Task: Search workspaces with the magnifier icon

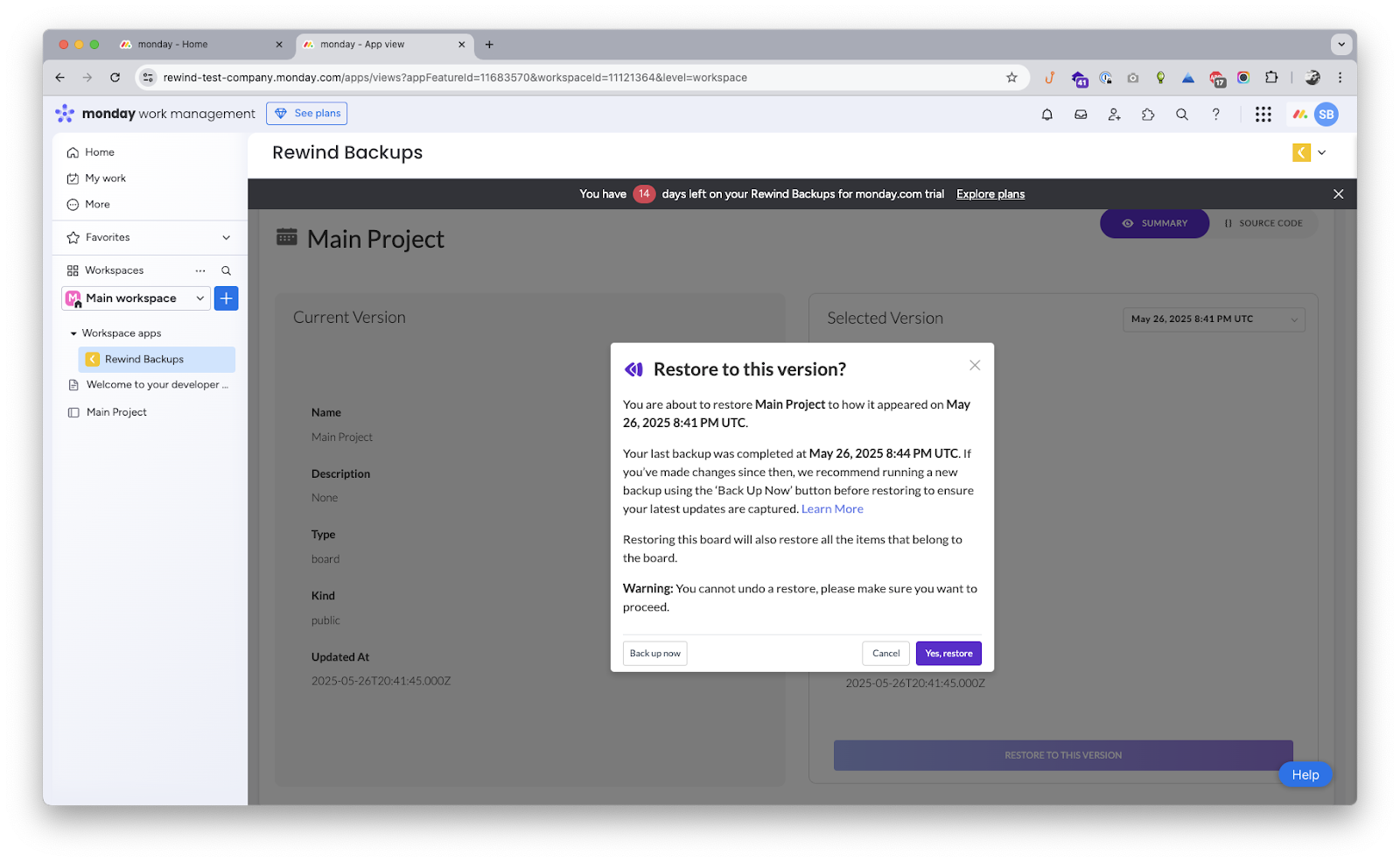Action: coord(226,270)
